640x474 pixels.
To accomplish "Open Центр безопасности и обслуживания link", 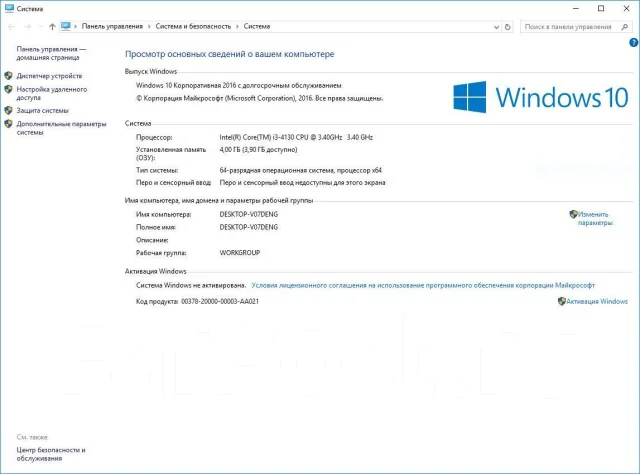I will tap(51, 454).
